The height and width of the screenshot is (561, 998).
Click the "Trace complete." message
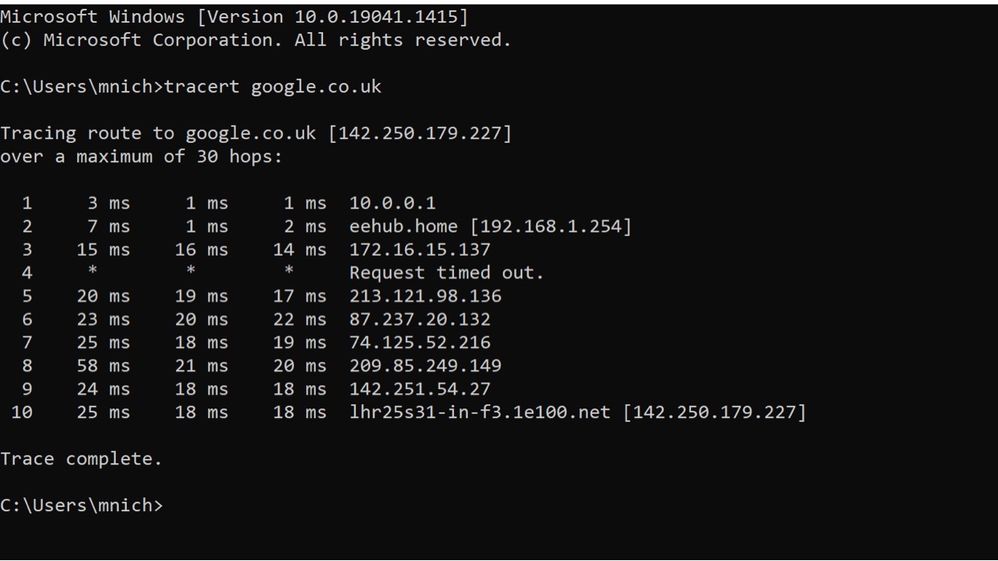point(81,459)
